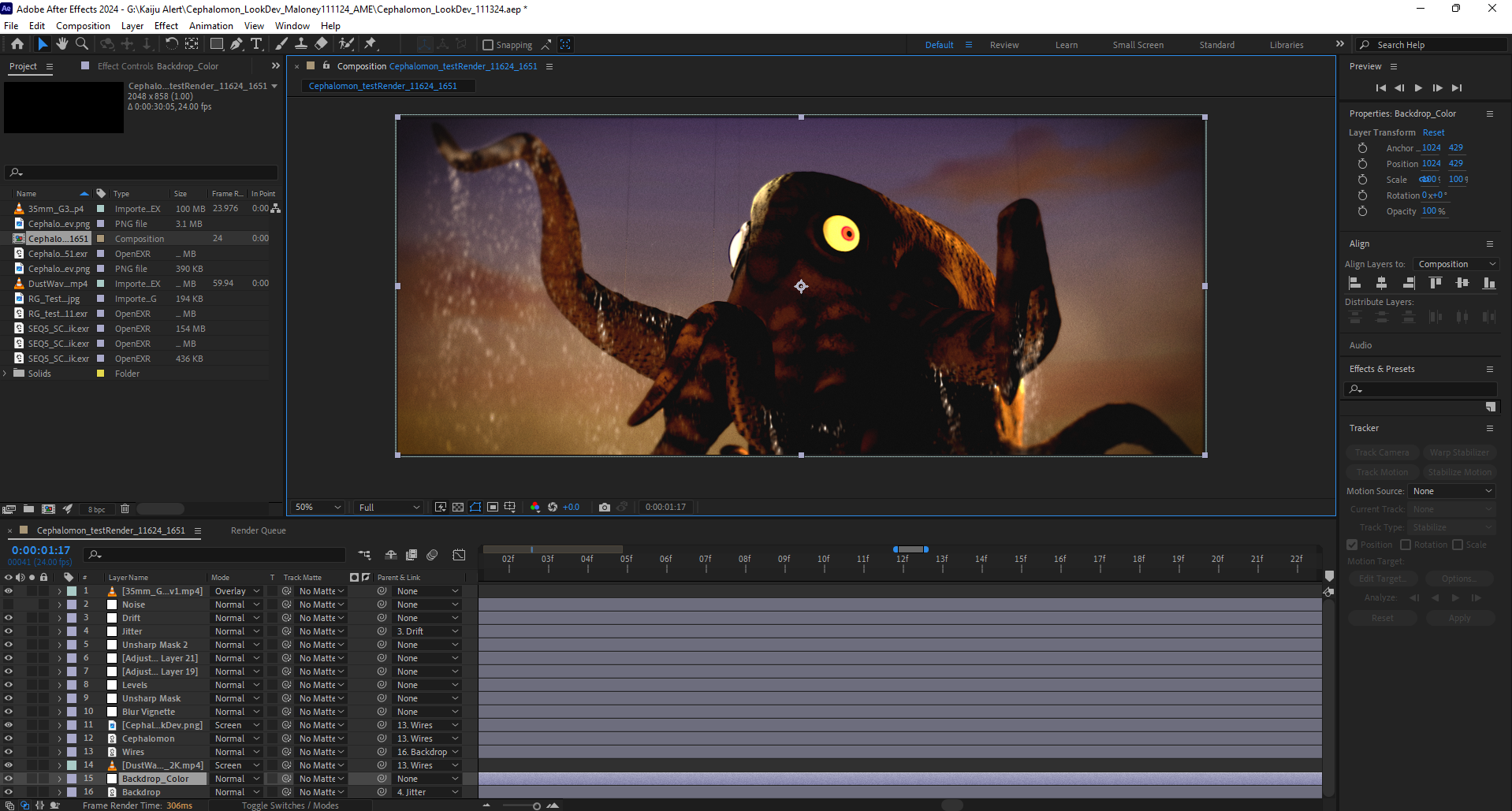
Task: Open the 50% magnification dropdown
Action: (x=318, y=507)
